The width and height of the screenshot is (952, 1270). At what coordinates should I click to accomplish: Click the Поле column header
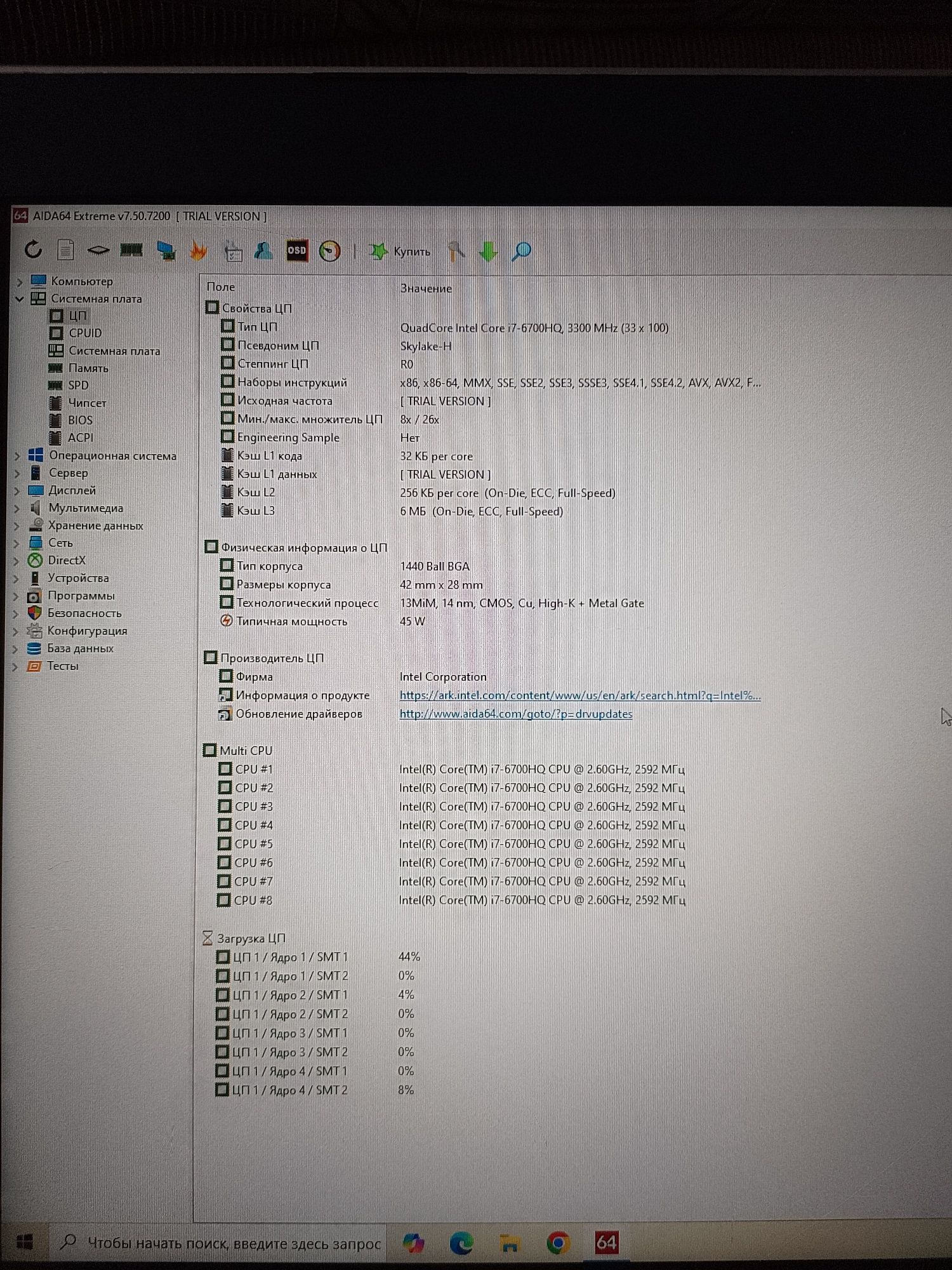tap(221, 287)
